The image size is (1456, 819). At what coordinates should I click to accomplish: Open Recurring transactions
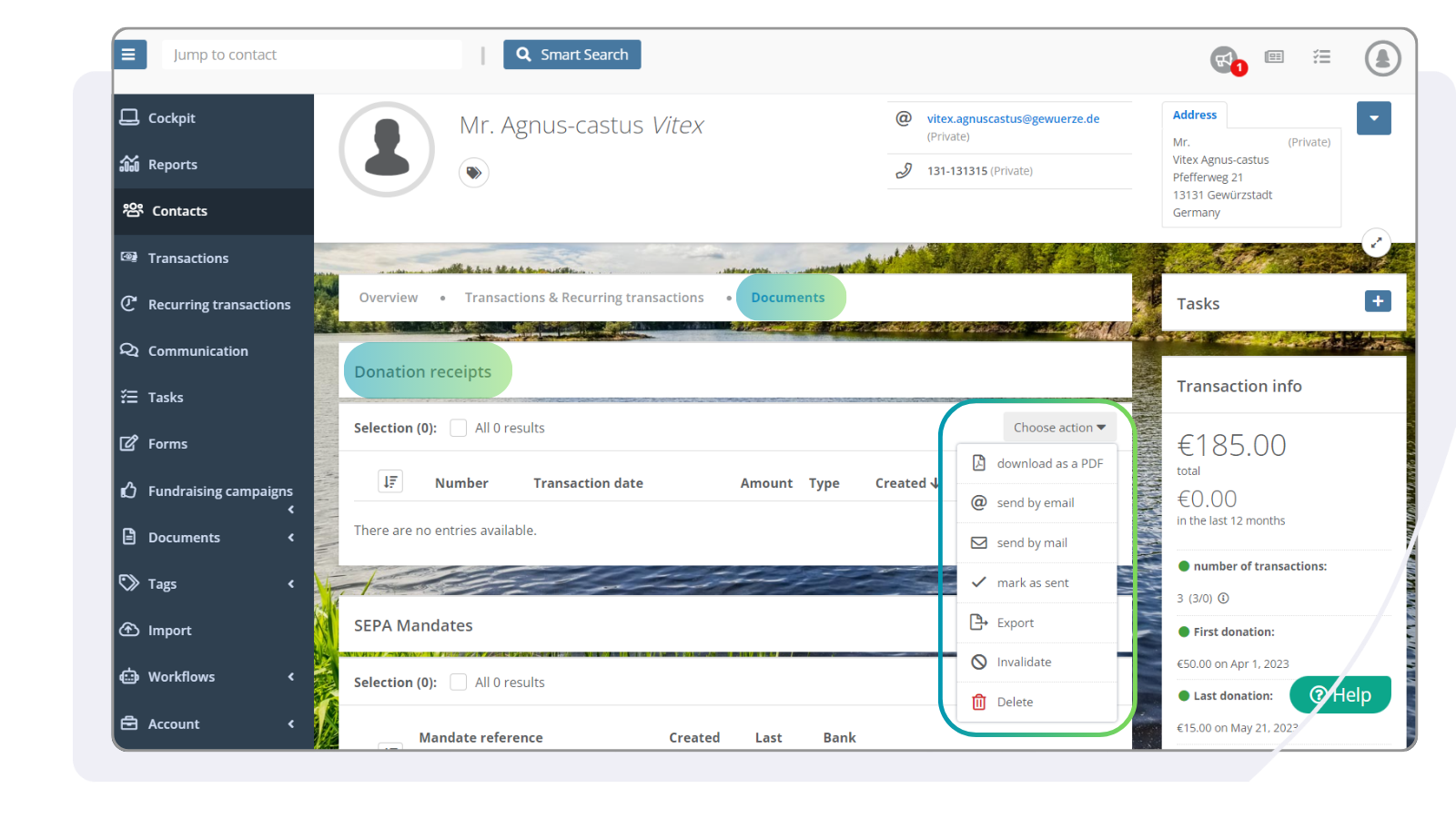coord(219,304)
